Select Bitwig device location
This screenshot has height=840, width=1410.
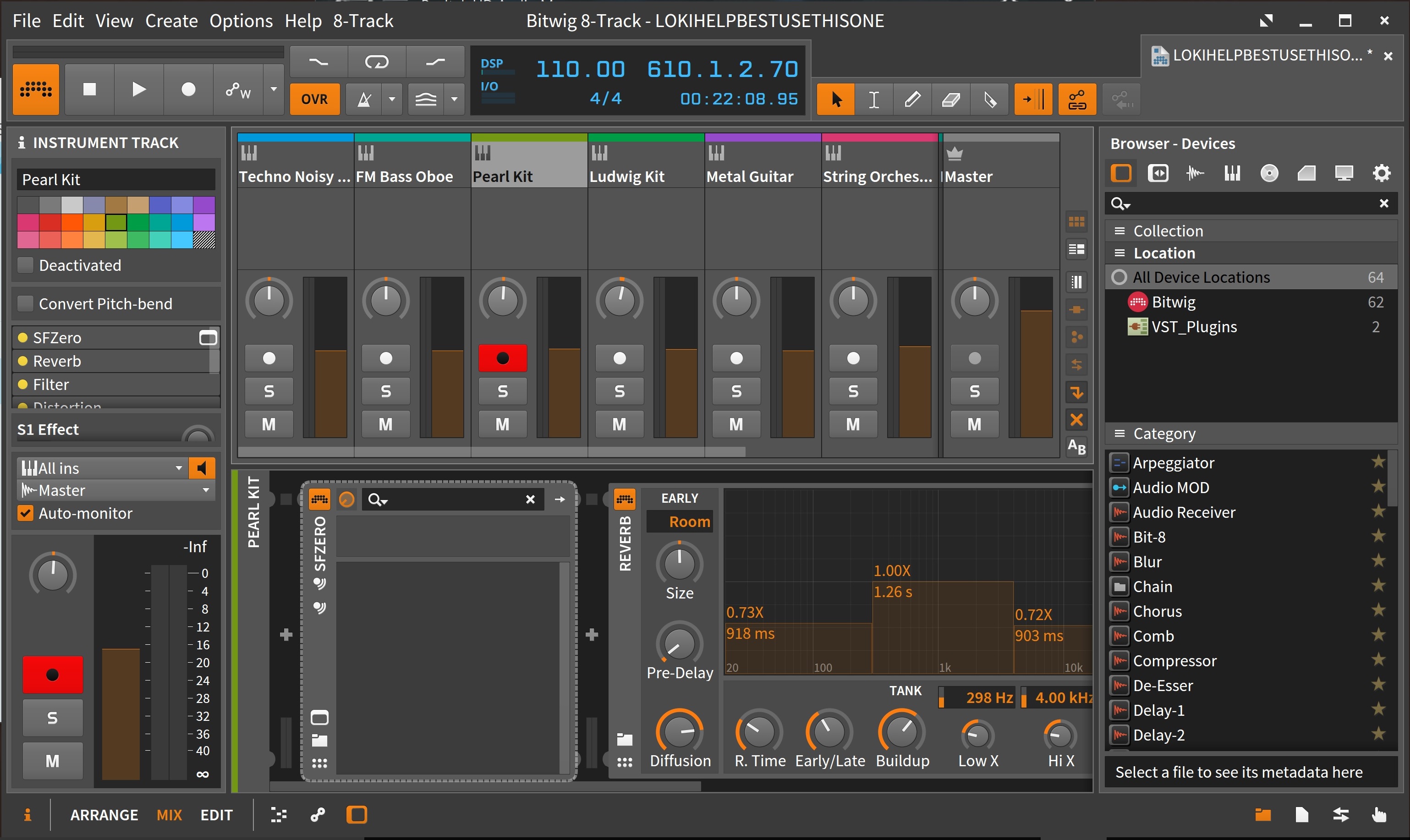[x=1251, y=302]
